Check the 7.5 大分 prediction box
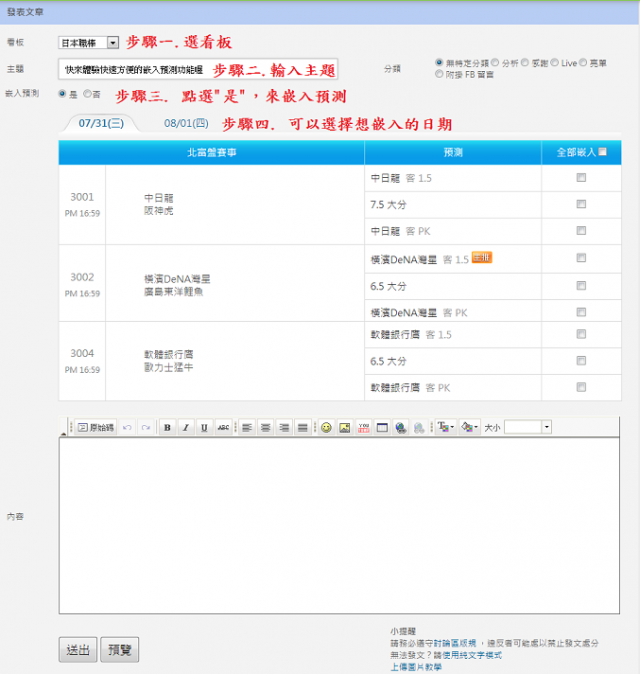Image resolution: width=640 pixels, height=674 pixels. [x=581, y=204]
